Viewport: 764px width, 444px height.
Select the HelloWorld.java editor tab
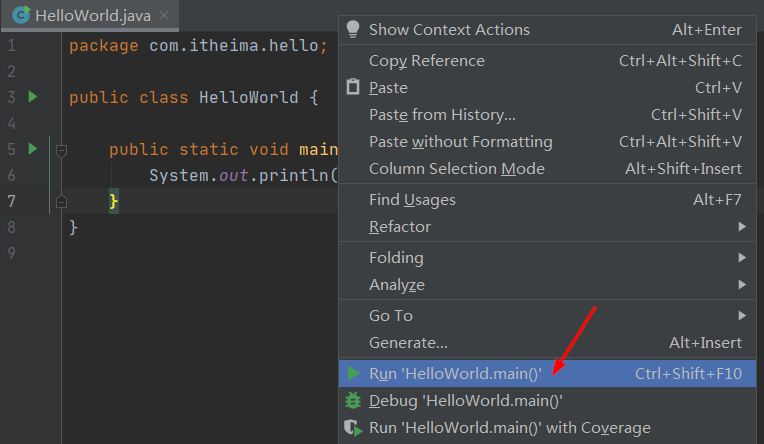[92, 15]
